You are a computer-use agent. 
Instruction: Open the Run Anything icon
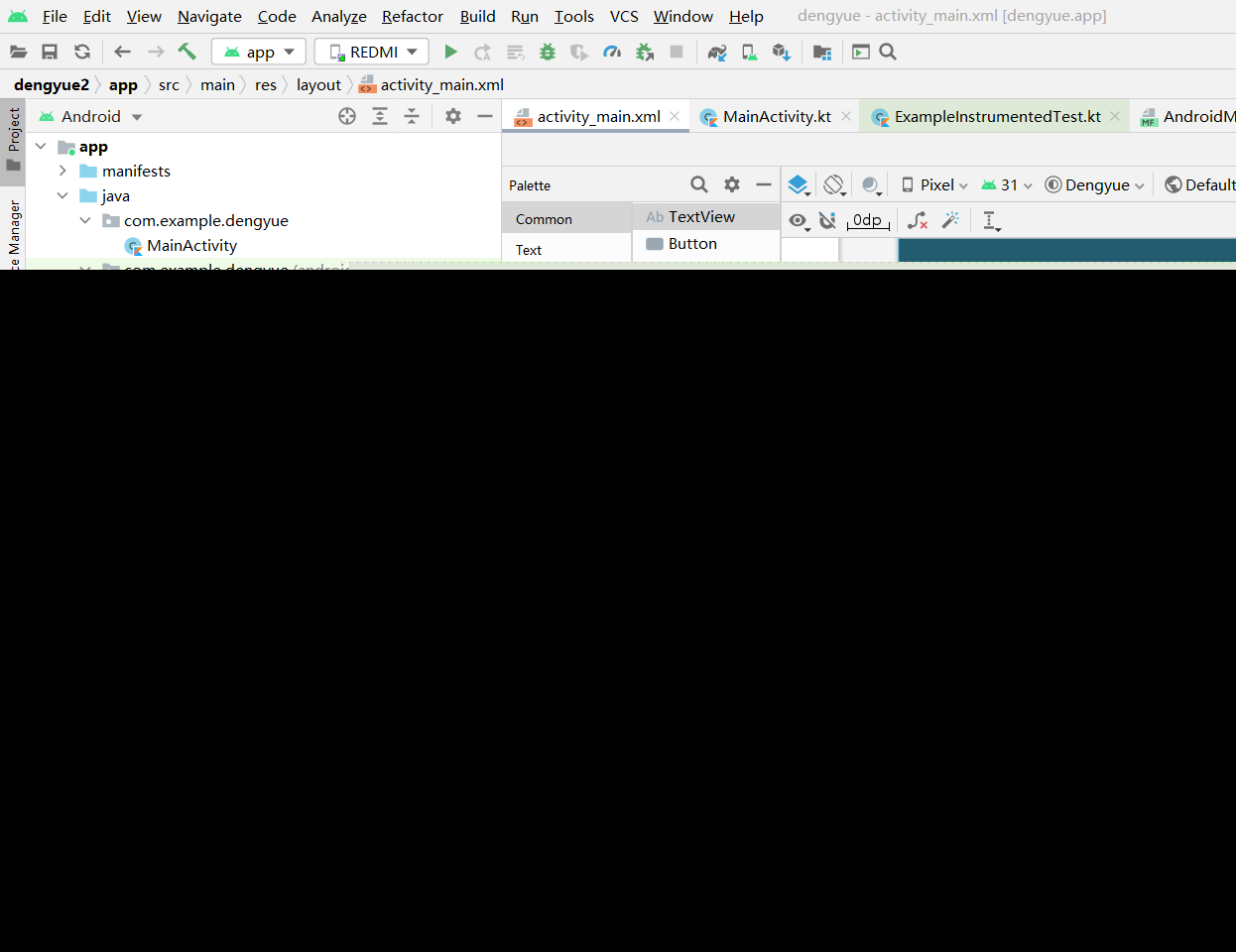pyautogui.click(x=861, y=52)
